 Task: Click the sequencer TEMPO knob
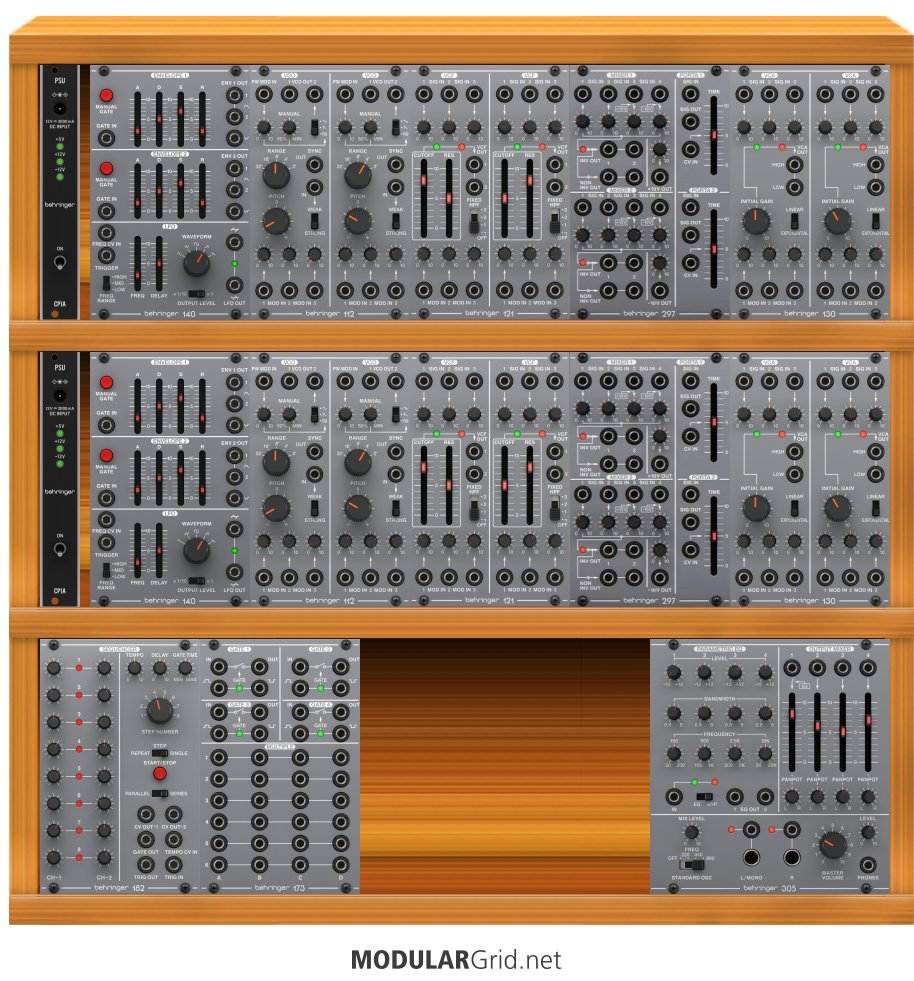click(x=134, y=668)
